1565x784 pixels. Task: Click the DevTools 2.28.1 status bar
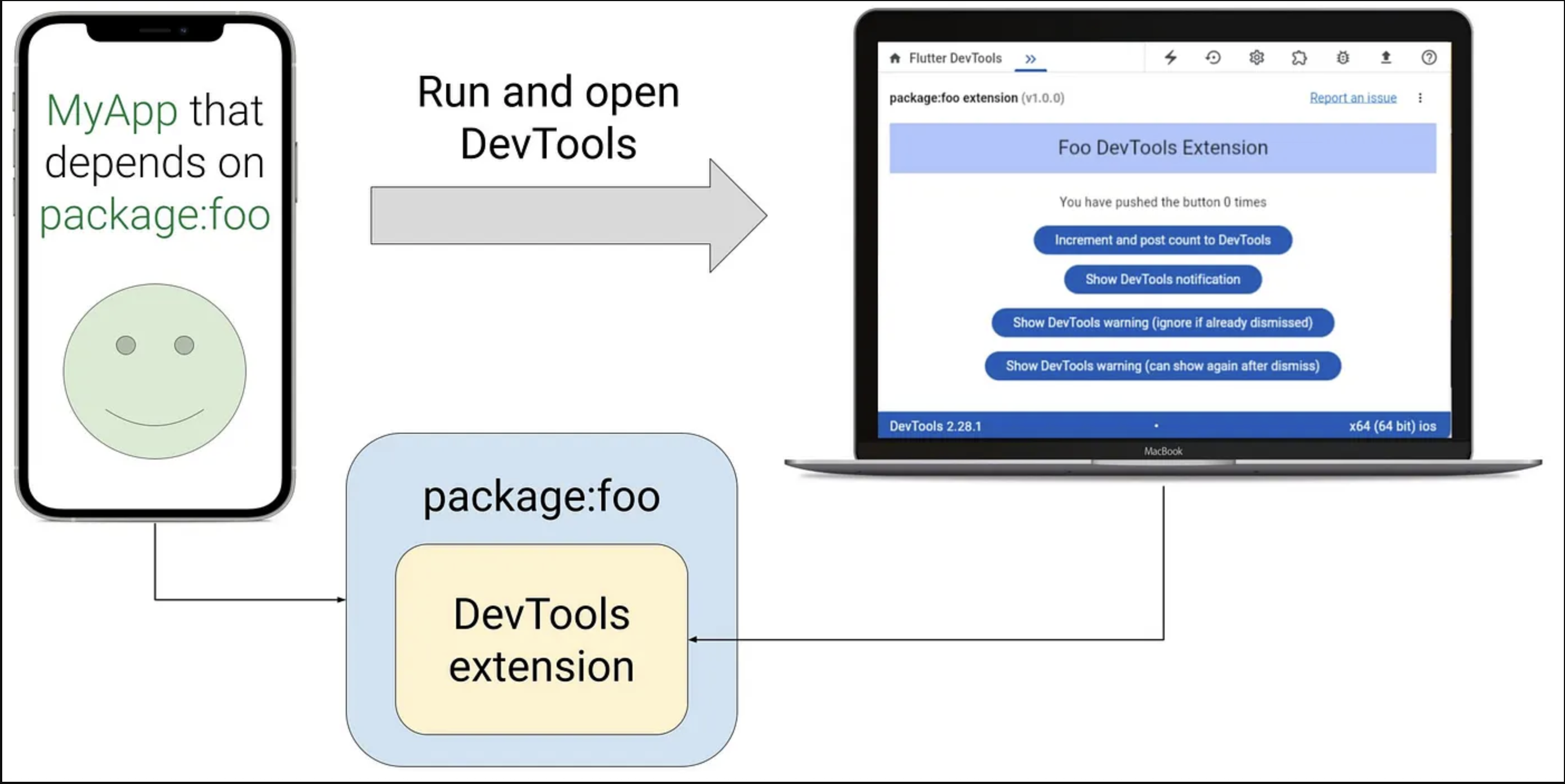pyautogui.click(x=935, y=427)
